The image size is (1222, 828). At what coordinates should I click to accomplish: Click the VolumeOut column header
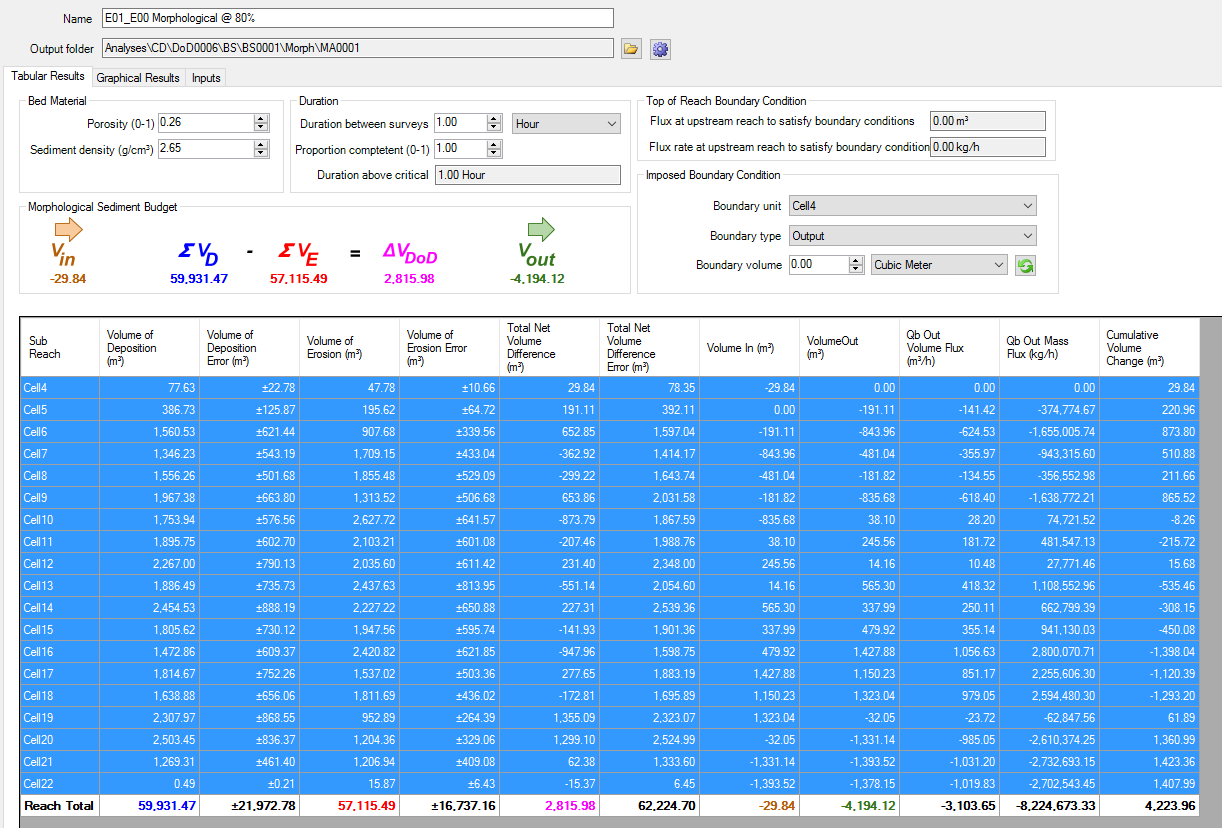point(850,348)
